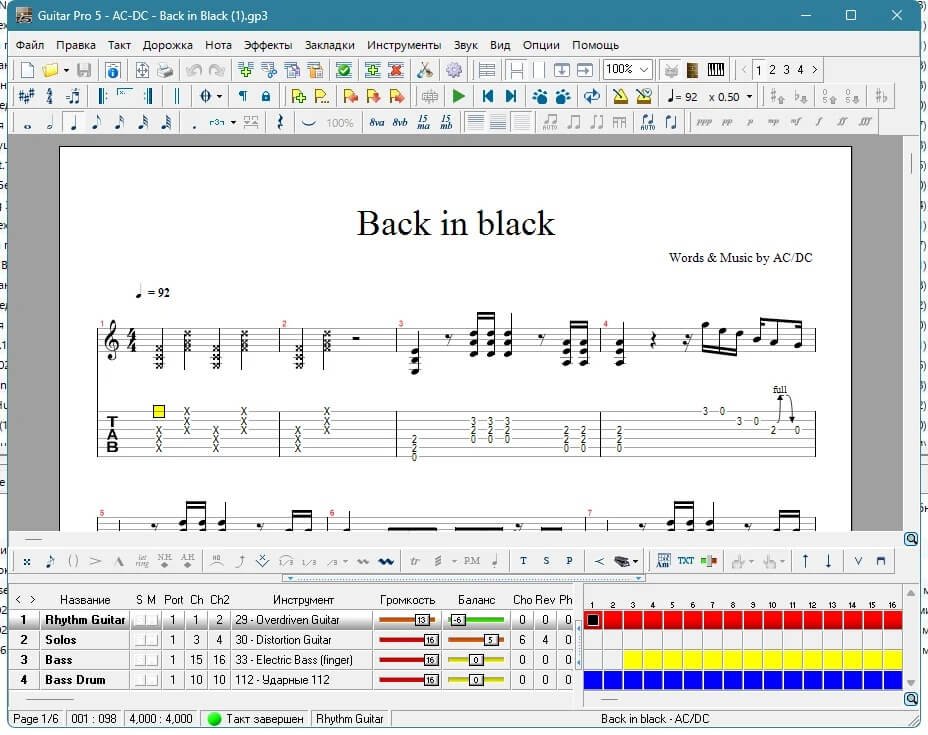Expand folder open recent dropdown arrow
This screenshot has width=928, height=735.
(x=66, y=70)
